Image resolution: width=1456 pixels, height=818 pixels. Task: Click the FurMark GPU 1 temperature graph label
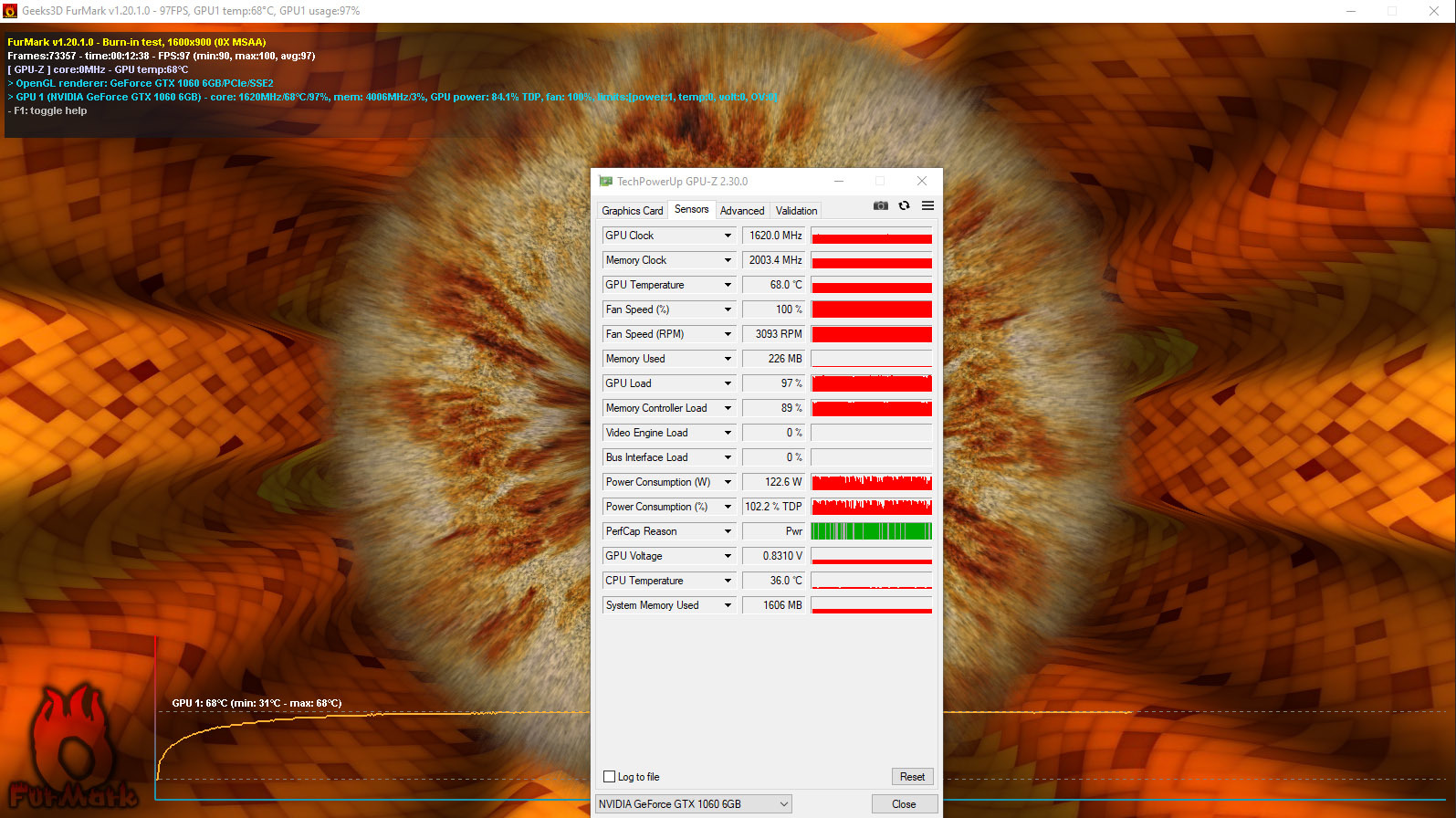257,703
